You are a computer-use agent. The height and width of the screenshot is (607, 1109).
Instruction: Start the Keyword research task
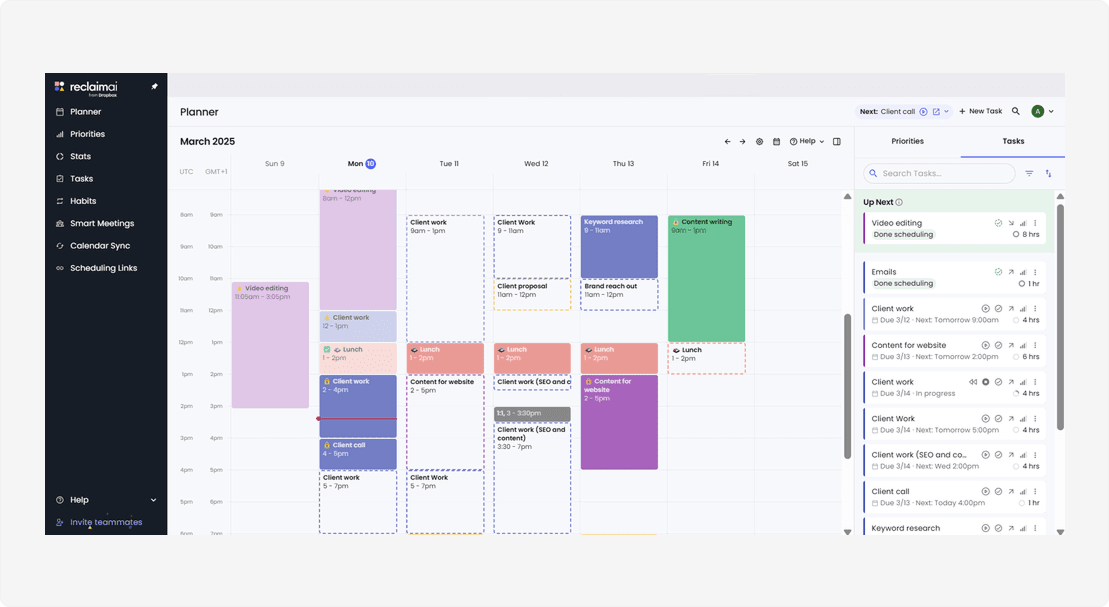985,528
